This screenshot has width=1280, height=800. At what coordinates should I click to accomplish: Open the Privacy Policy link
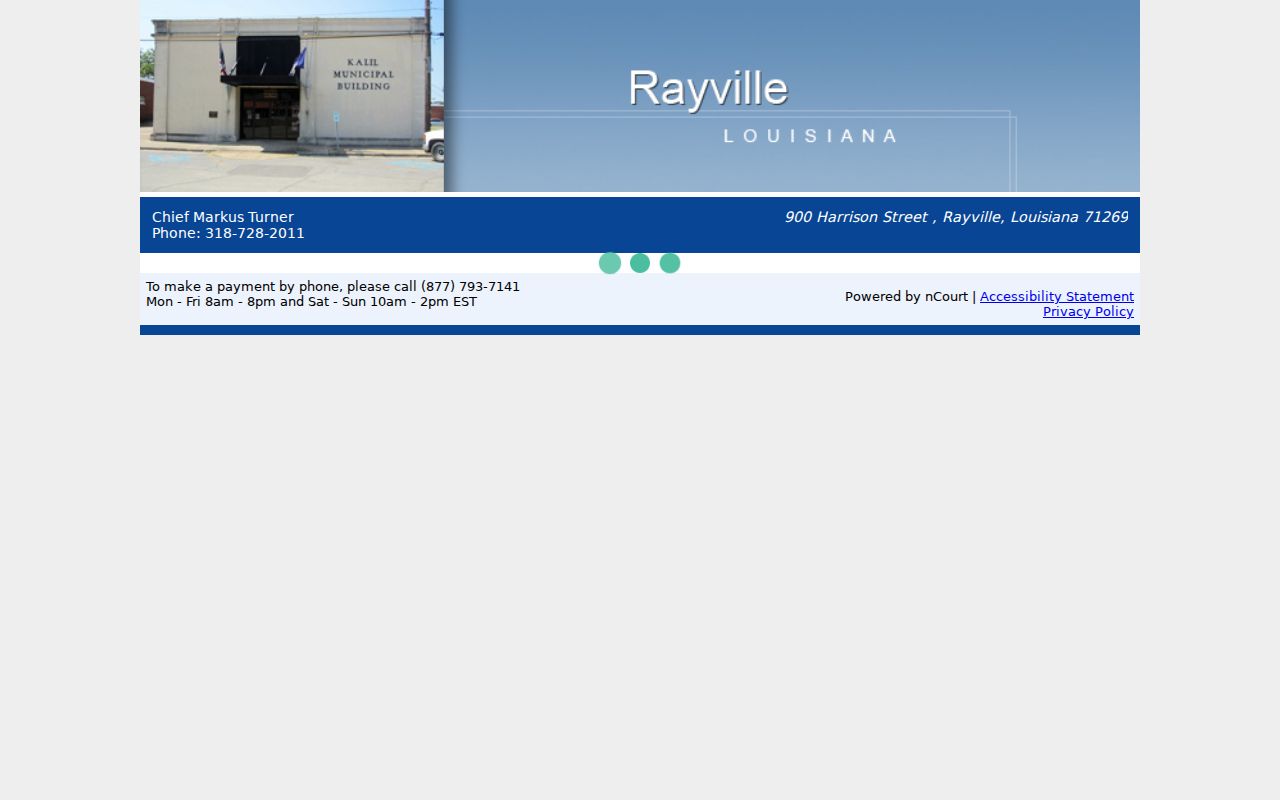coord(1088,312)
